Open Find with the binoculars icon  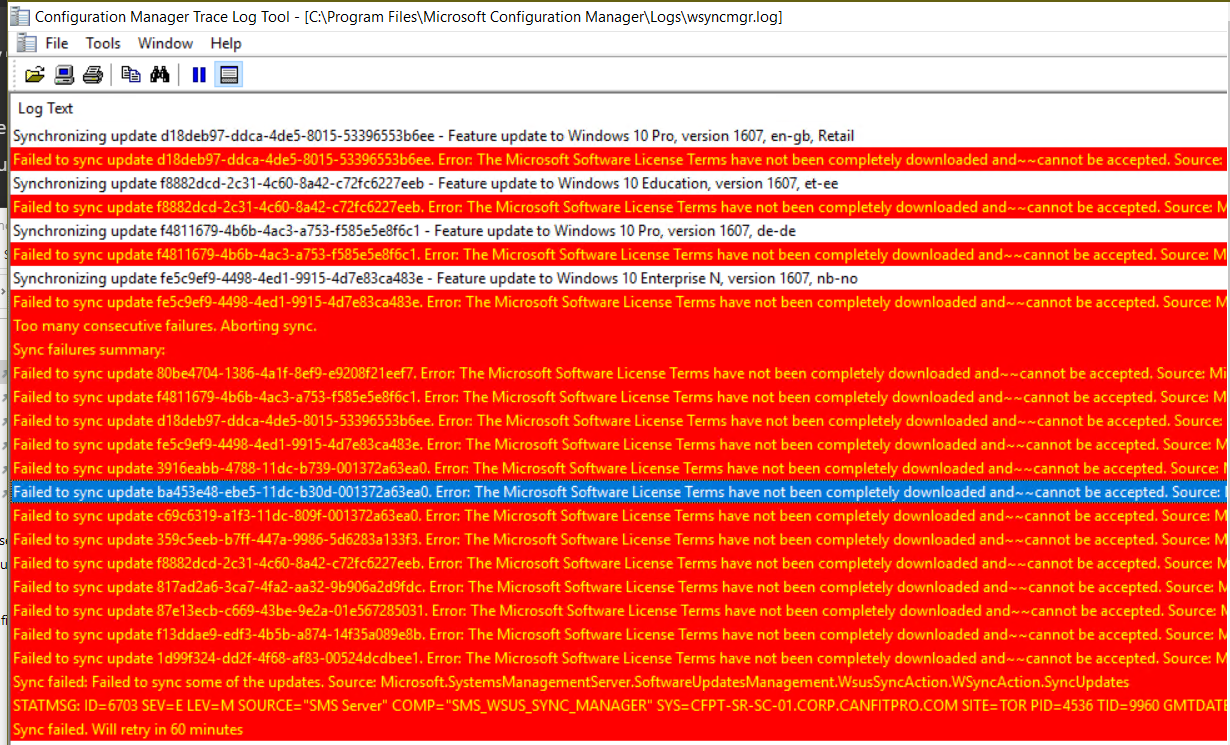click(160, 74)
